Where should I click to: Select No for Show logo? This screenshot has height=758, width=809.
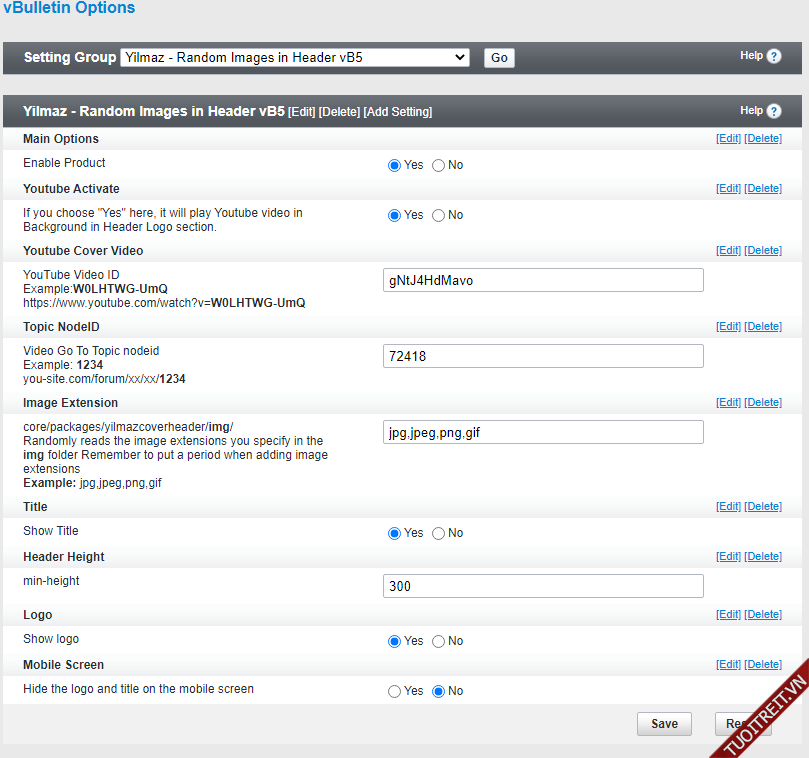(x=439, y=642)
